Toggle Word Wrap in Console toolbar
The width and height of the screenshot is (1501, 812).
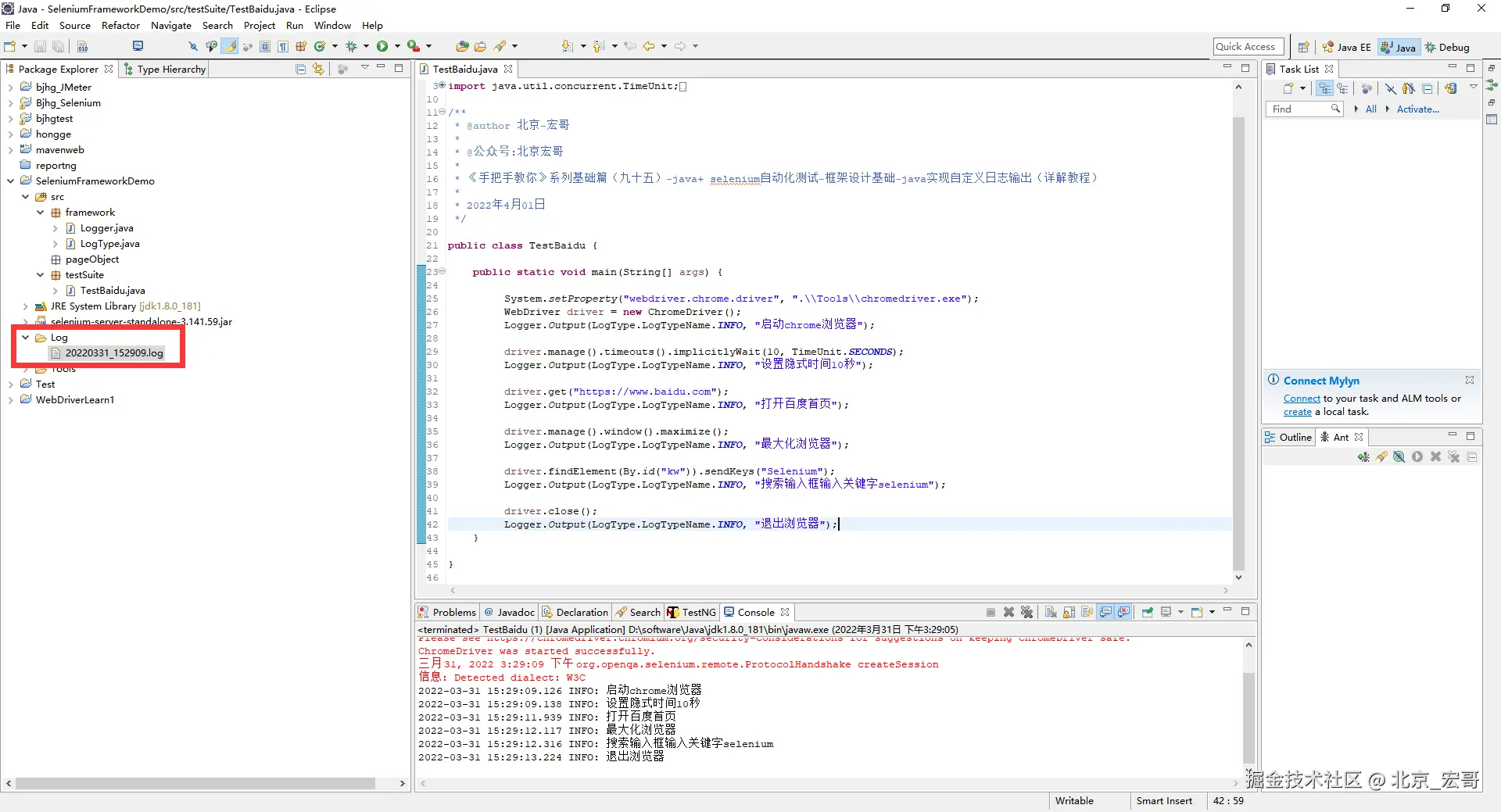(1087, 612)
